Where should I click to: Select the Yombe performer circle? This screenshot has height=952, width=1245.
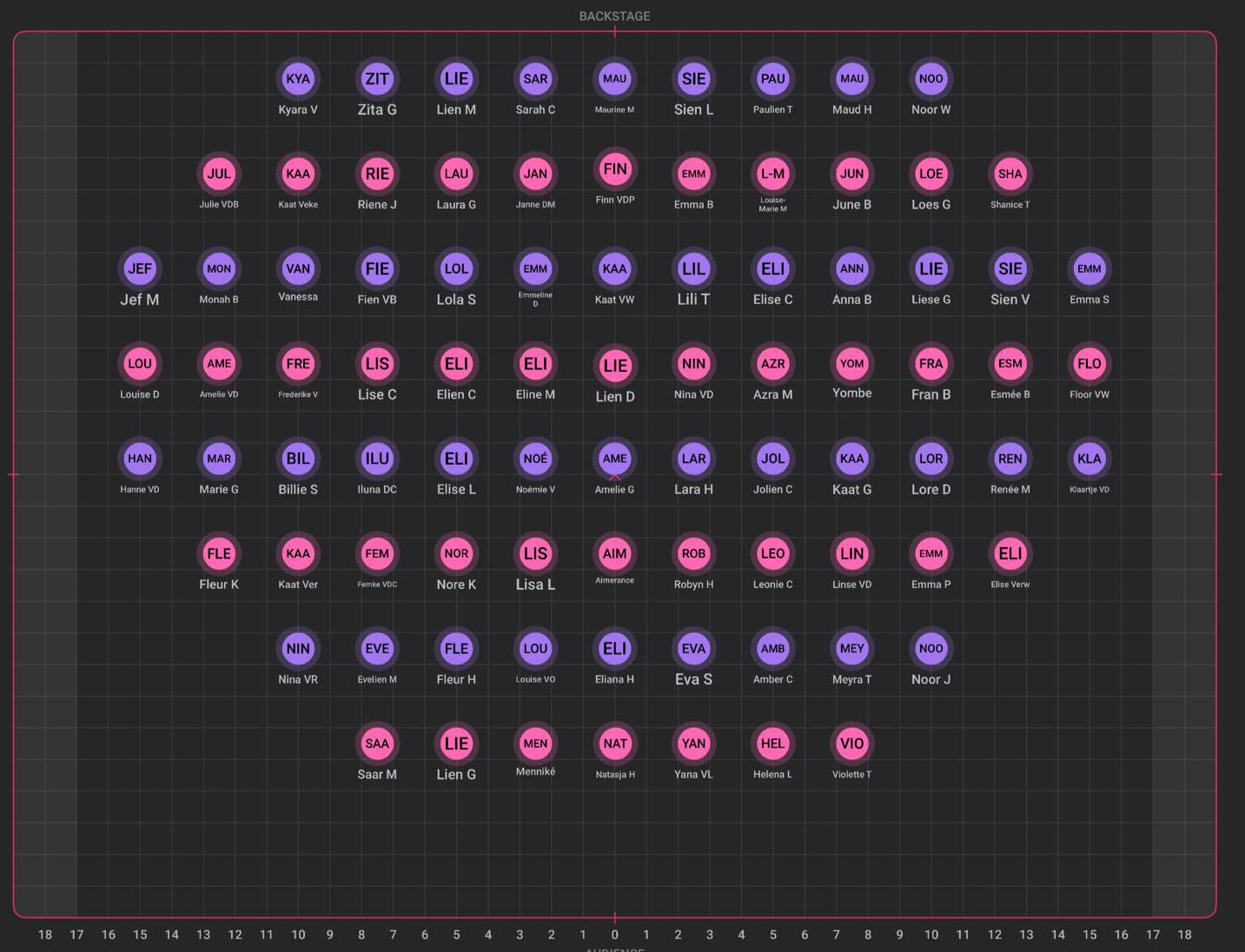coord(852,364)
